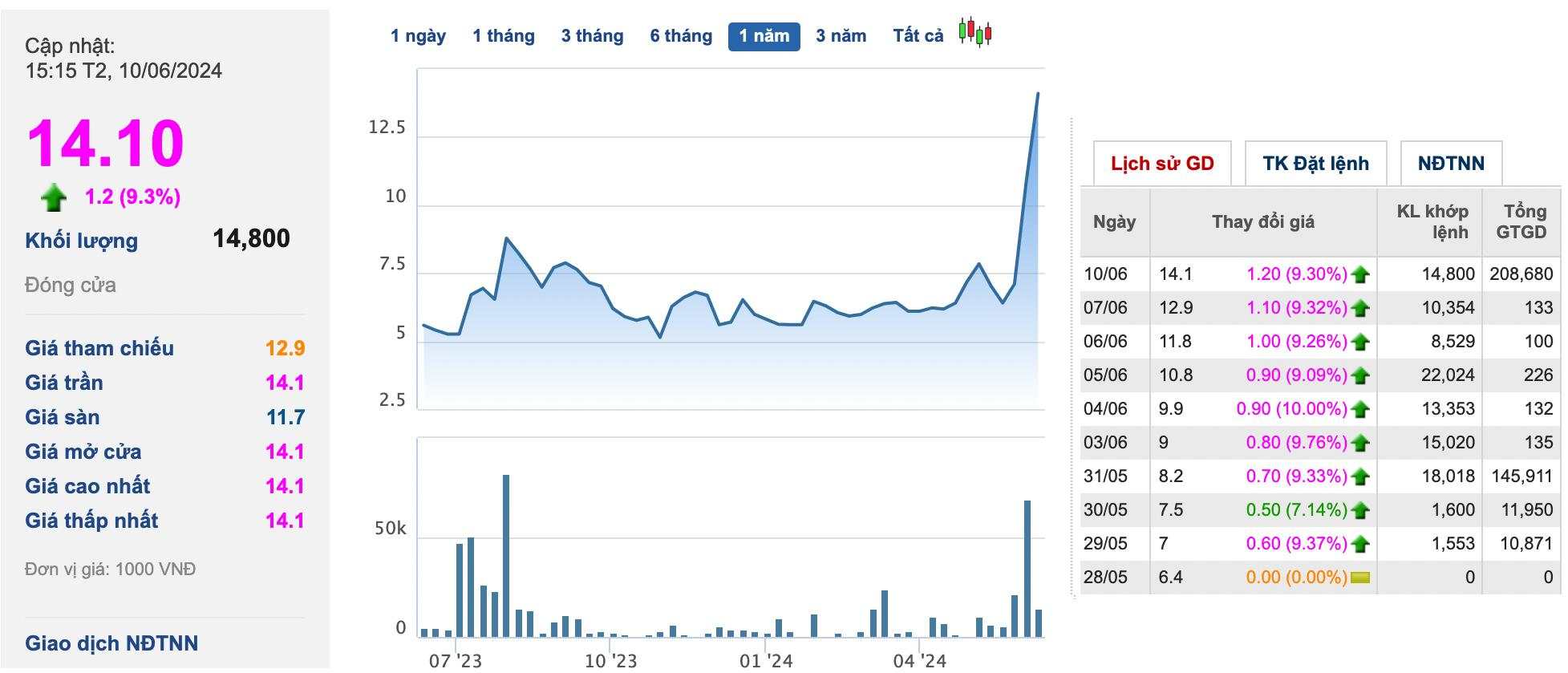The image size is (1568, 673).
Task: Click change 0.50 (7.14%) in 30/05 row
Action: (x=1296, y=510)
